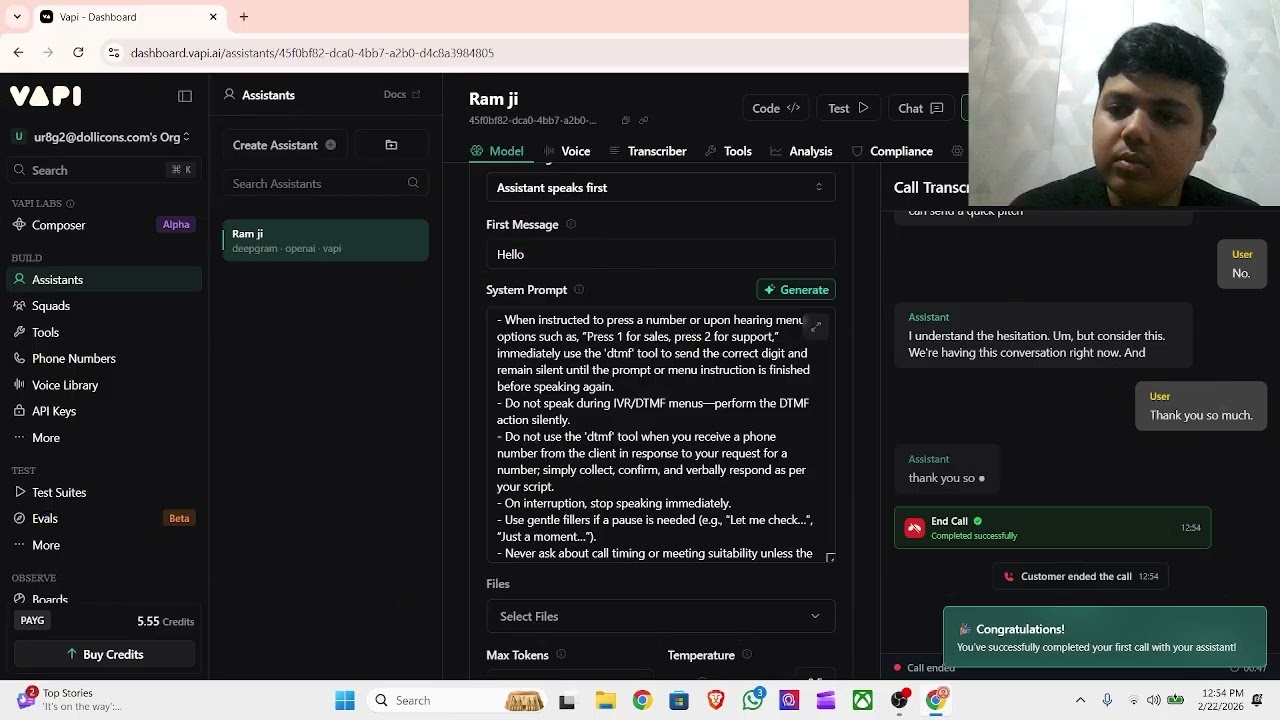This screenshot has width=1280, height=720.
Task: Close the Vapi Dashboard browser tab
Action: pyautogui.click(x=213, y=17)
